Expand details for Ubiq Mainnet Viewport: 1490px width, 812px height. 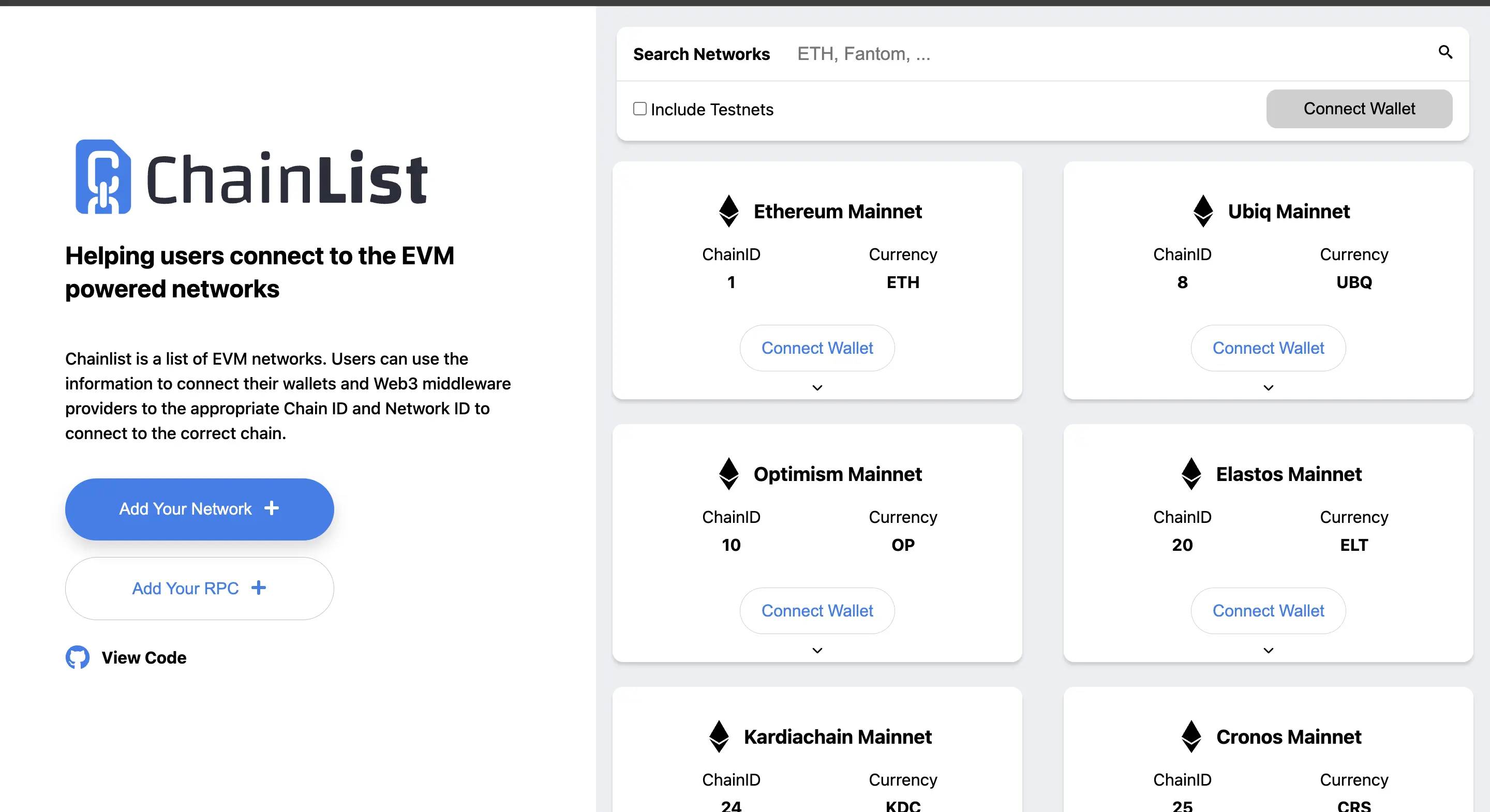(1268, 387)
